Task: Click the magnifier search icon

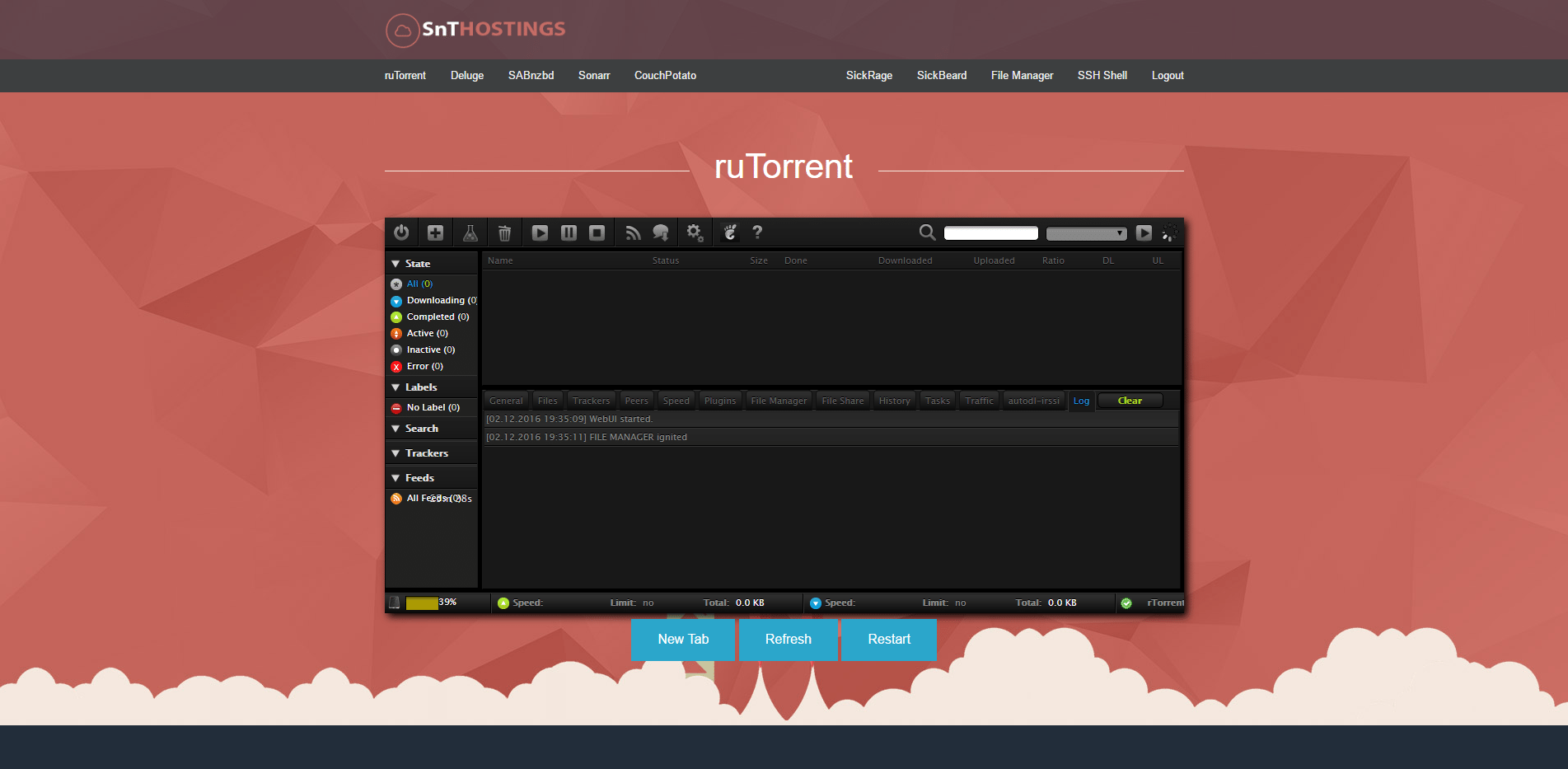Action: coord(927,232)
